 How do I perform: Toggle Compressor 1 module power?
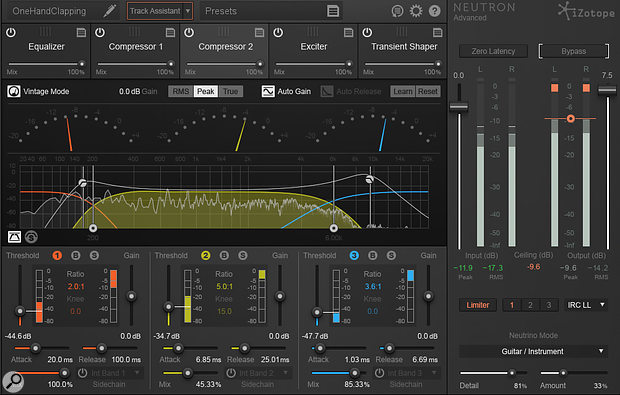point(100,32)
